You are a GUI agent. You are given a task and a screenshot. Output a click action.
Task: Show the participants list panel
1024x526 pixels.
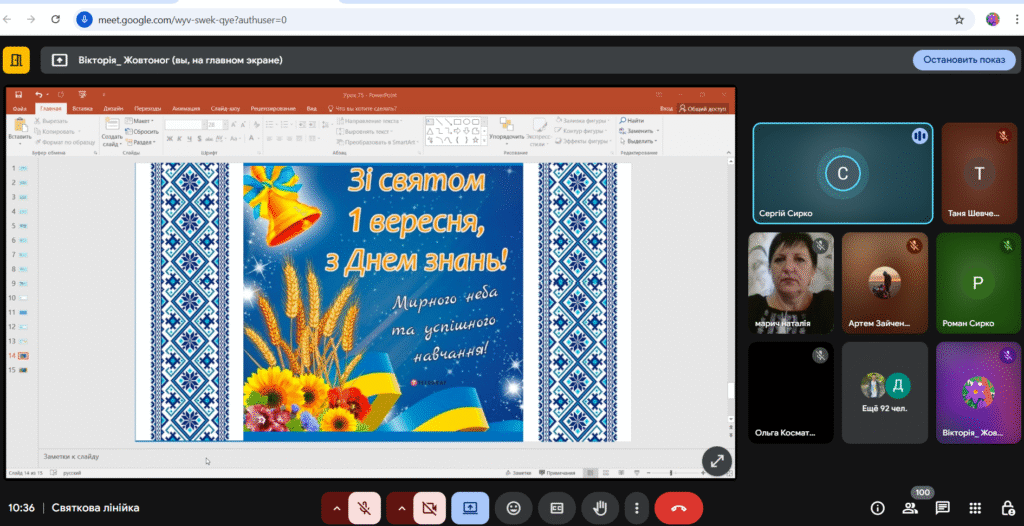(x=910, y=508)
